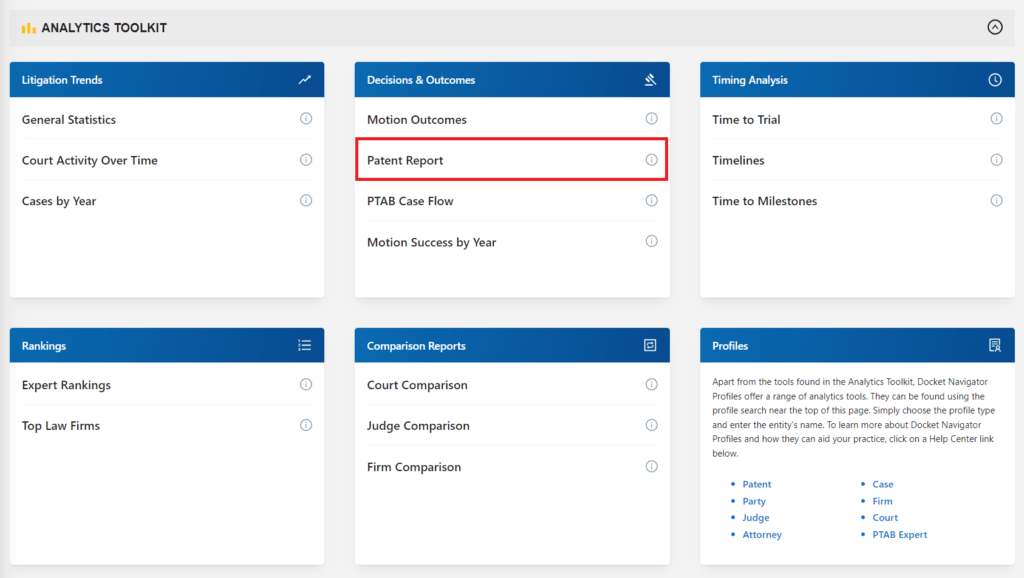The height and width of the screenshot is (578, 1024).
Task: Open Top Law Firms rankings
Action: point(61,426)
